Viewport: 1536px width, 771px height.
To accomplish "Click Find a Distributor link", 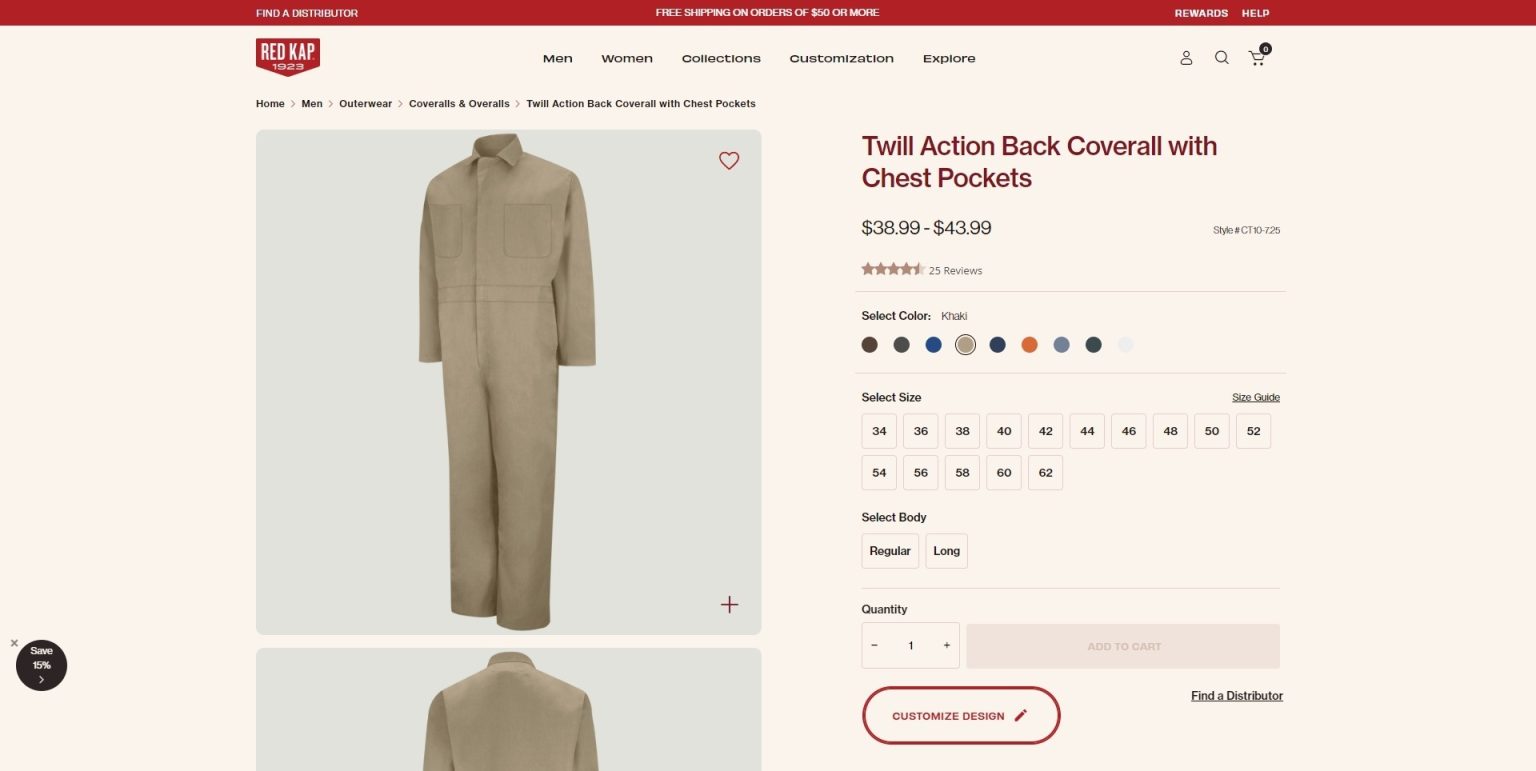I will (1237, 695).
